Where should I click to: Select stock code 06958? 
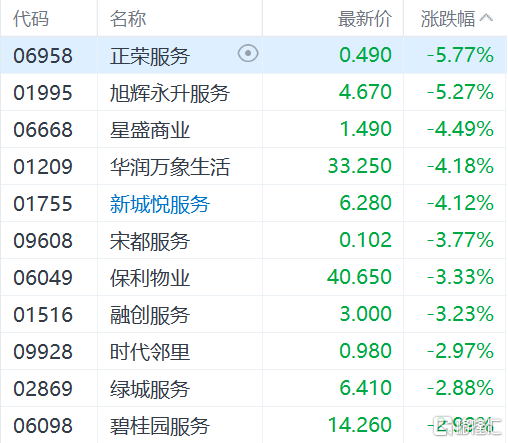(43, 55)
